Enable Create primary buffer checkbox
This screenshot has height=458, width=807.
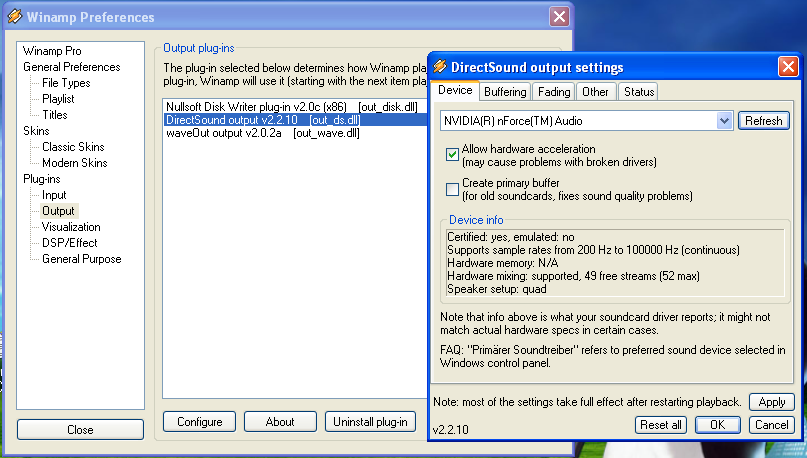click(452, 189)
